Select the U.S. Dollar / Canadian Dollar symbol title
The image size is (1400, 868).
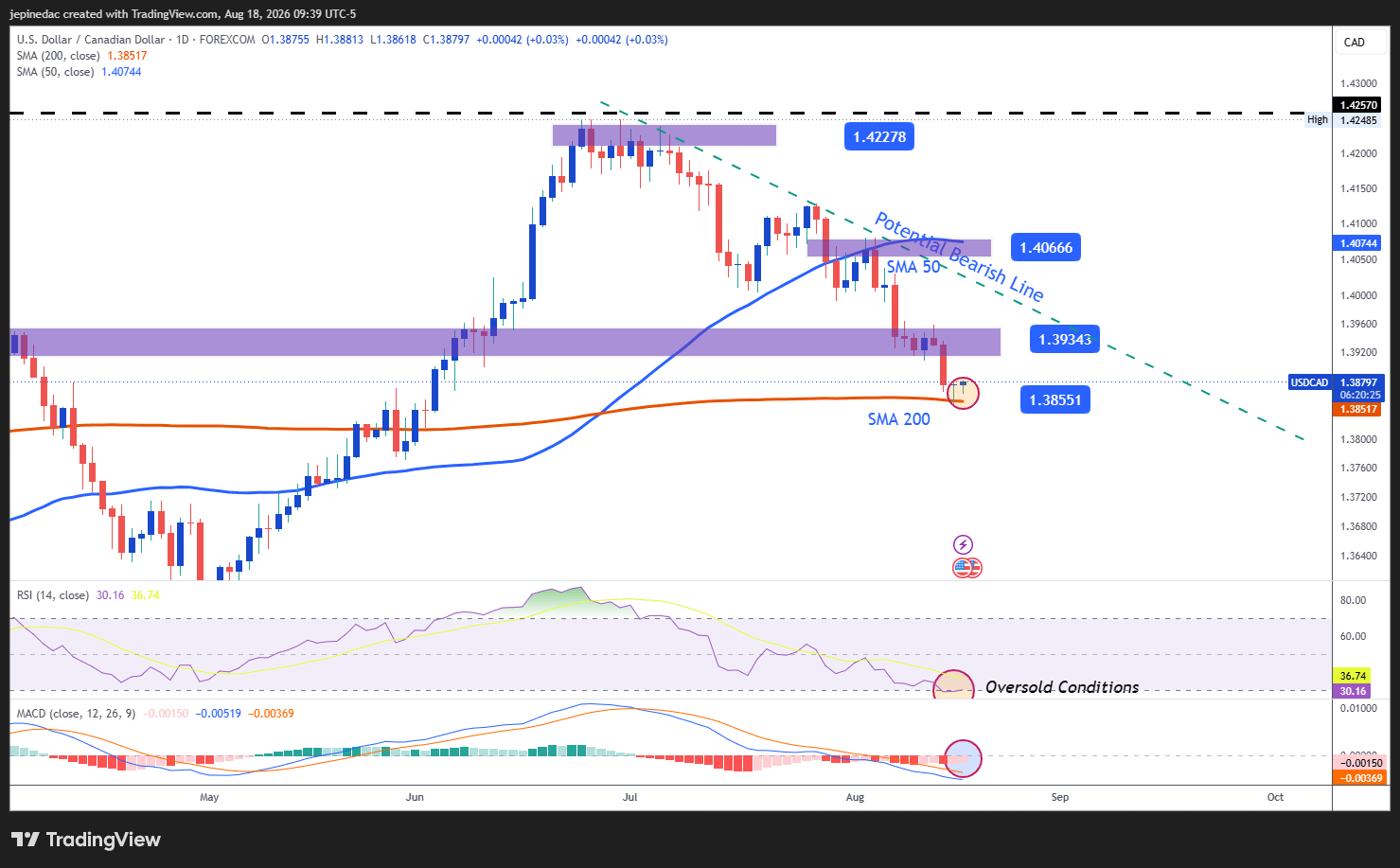91,40
